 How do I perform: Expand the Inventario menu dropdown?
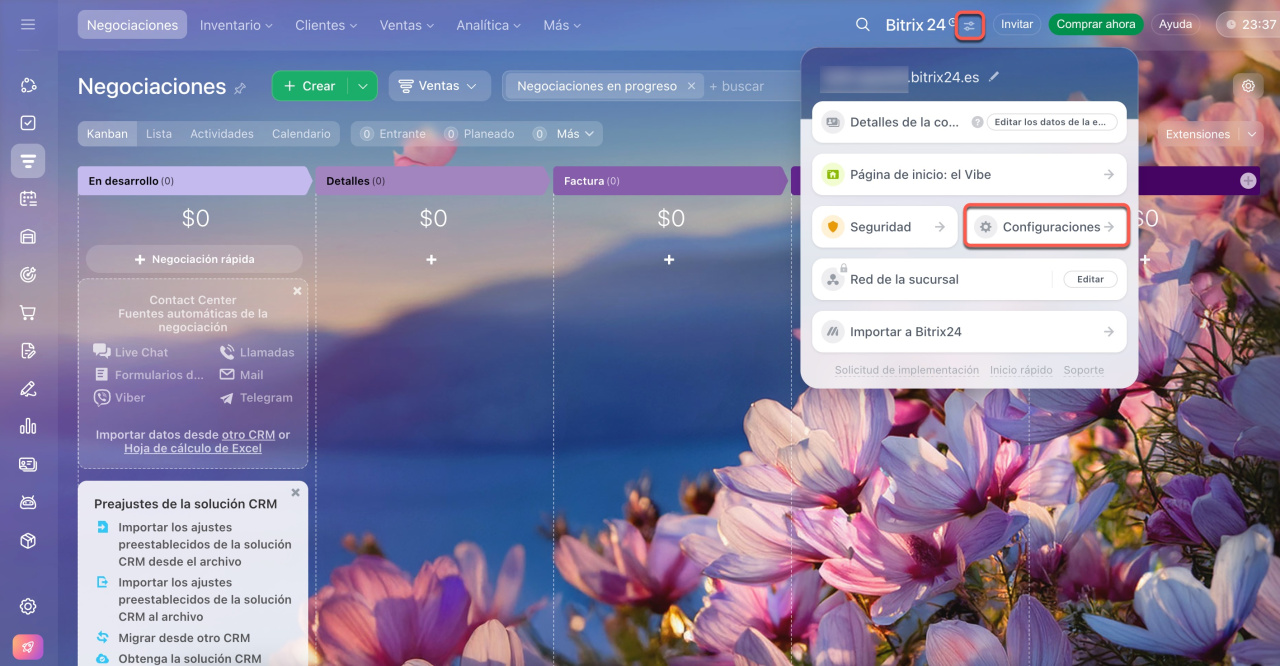(236, 25)
